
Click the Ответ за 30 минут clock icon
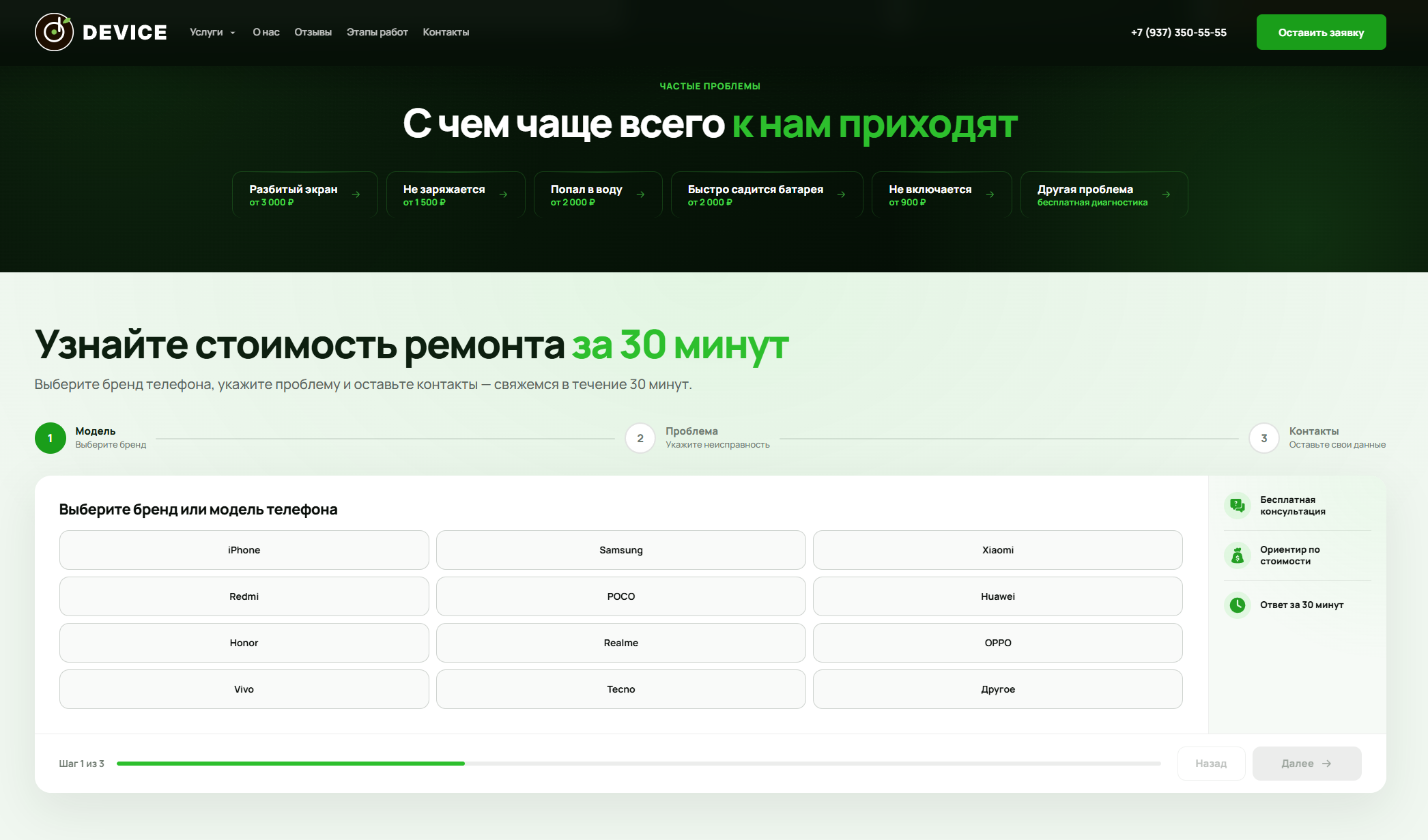tap(1238, 605)
